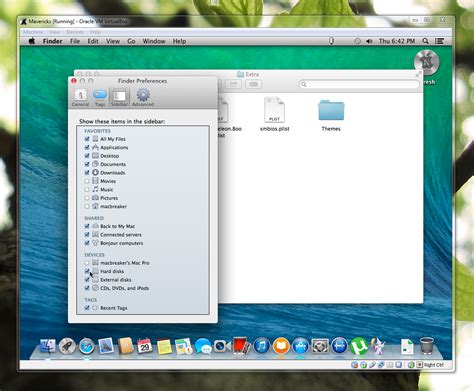Click clock showing Thu 6:42 PM
Image resolution: width=474 pixels, height=391 pixels.
tap(397, 41)
